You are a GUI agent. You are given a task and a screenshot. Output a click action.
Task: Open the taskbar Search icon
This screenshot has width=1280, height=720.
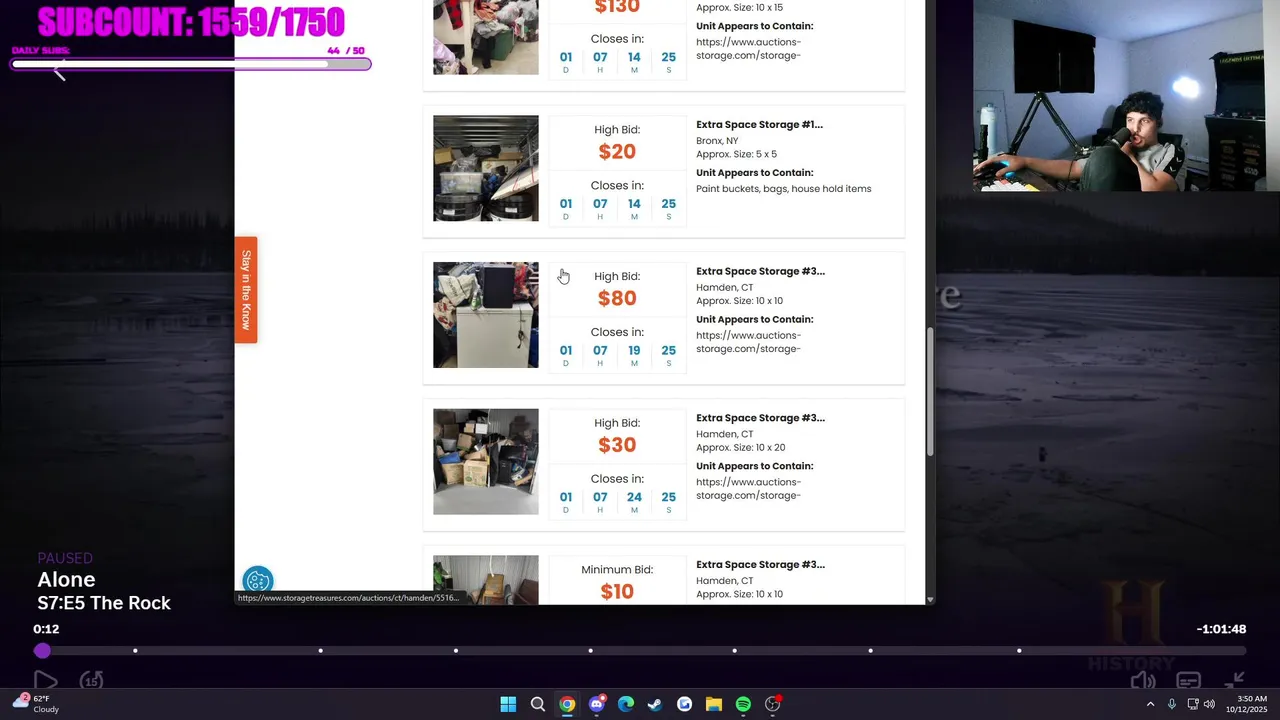pos(538,704)
